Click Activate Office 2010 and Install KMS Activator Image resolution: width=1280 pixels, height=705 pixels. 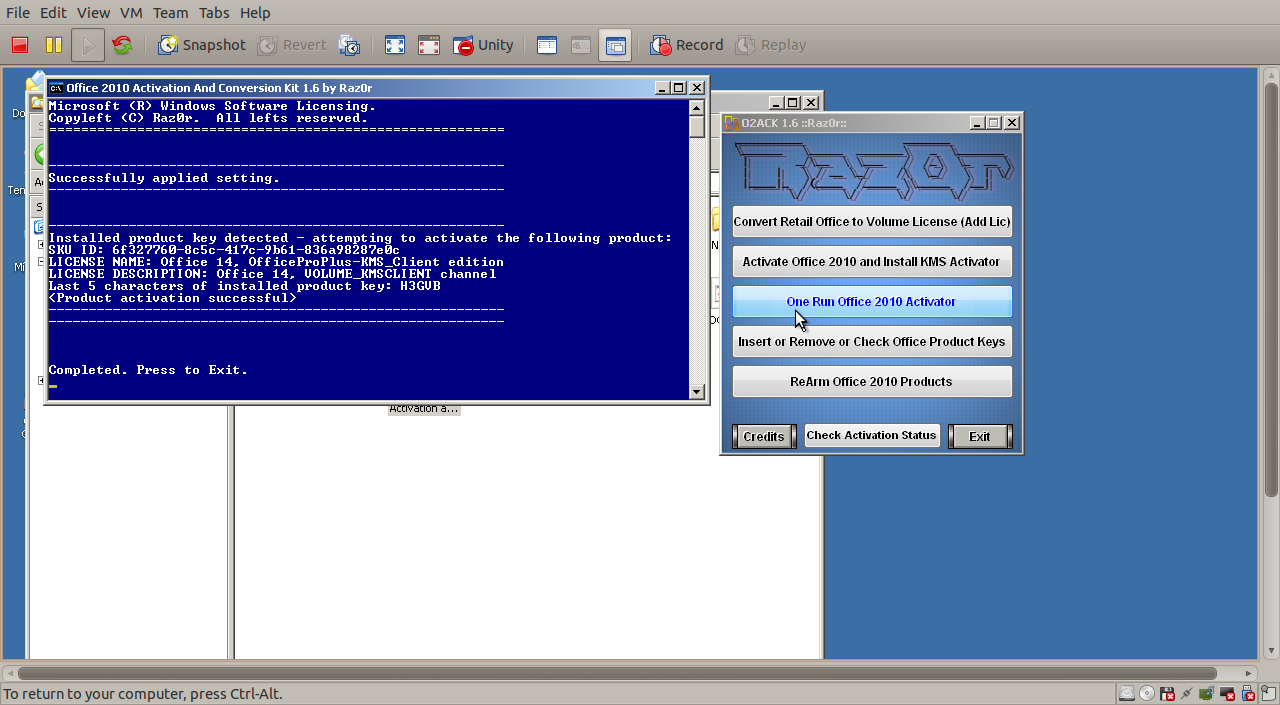coord(872,262)
